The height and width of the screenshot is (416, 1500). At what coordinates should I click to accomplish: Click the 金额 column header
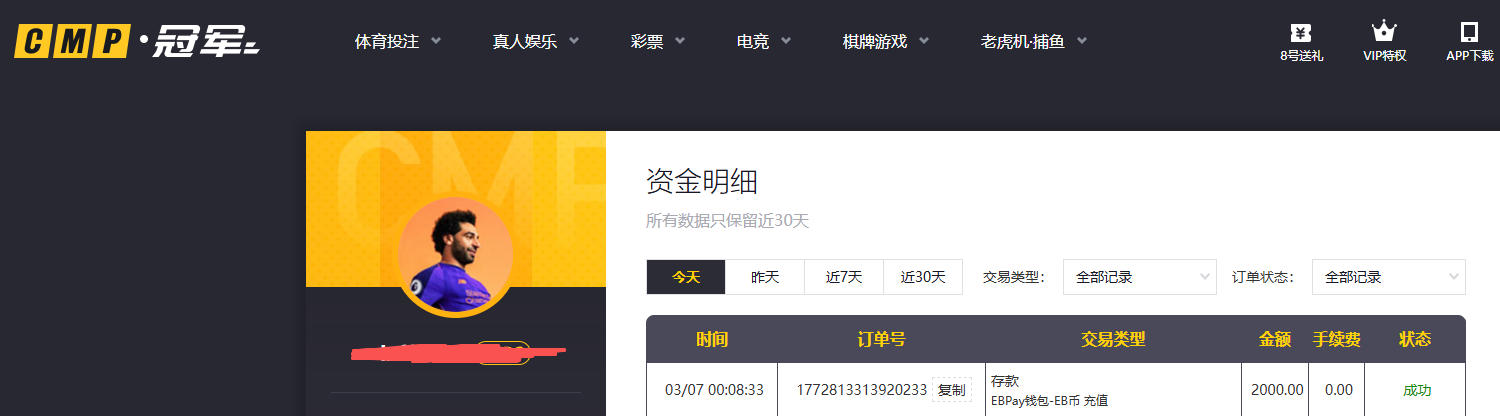click(1275, 340)
